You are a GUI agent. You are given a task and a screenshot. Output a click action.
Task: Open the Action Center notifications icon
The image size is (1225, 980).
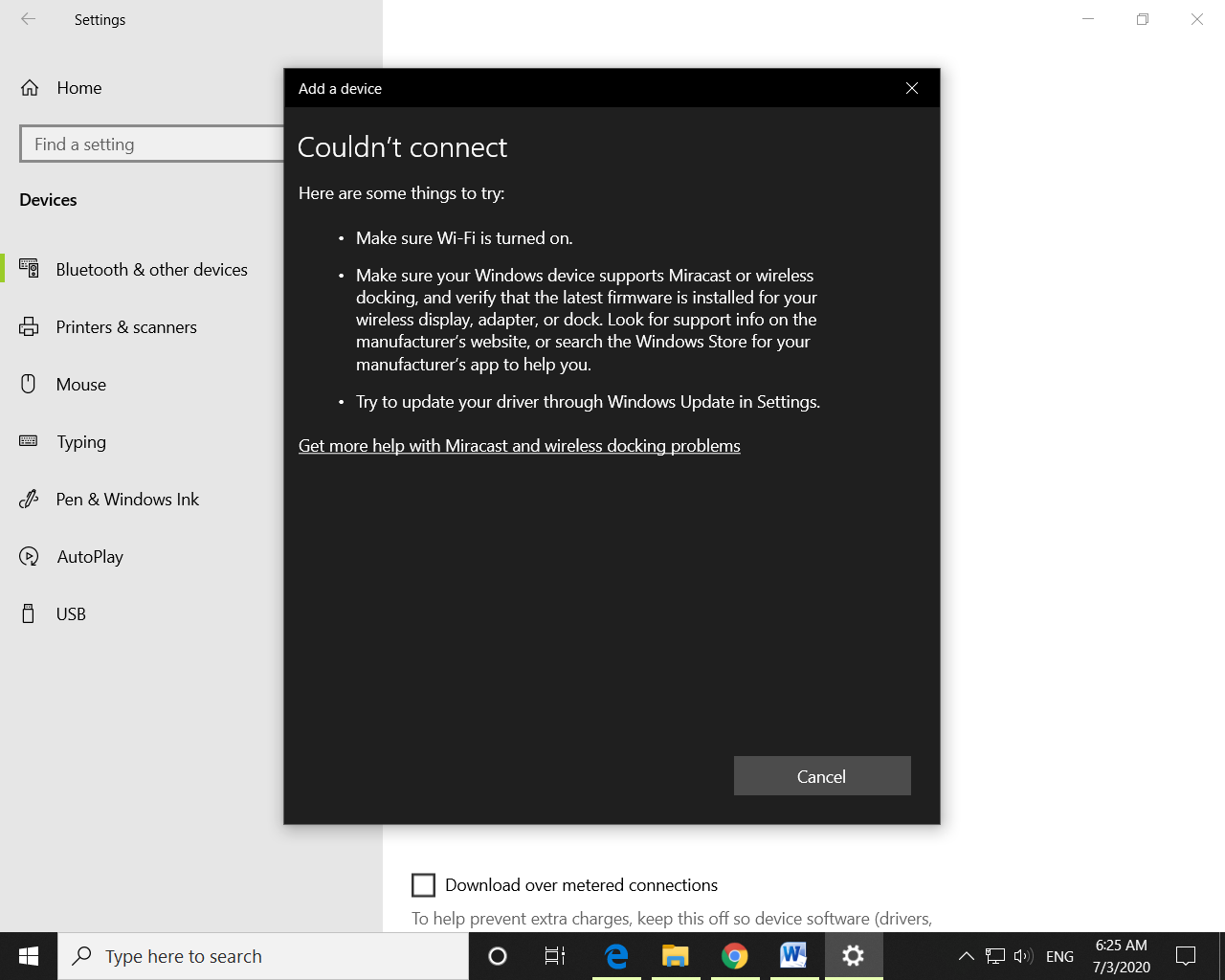(1186, 956)
